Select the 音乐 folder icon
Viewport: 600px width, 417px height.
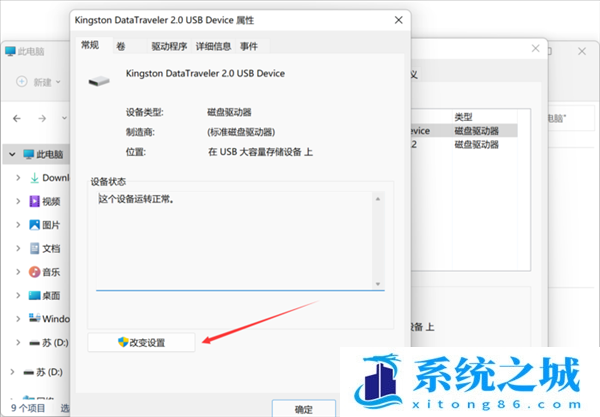[34, 271]
